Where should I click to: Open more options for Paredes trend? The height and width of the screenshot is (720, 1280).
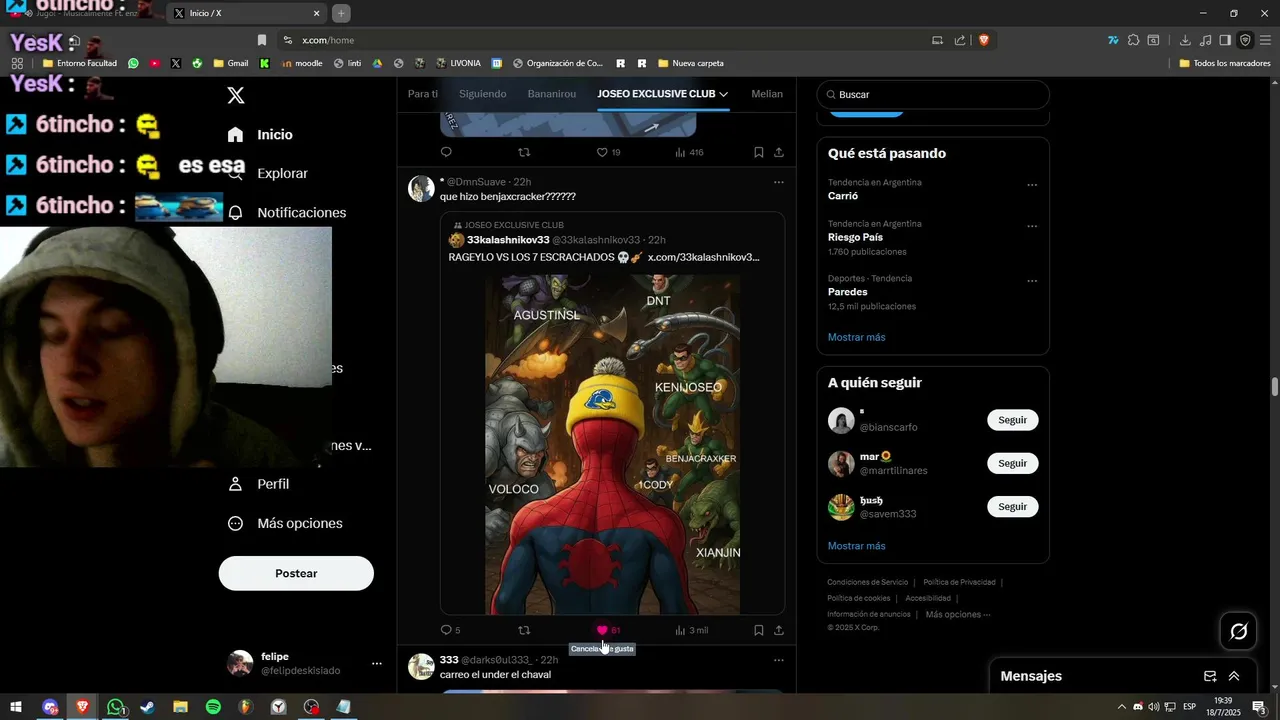(1032, 281)
